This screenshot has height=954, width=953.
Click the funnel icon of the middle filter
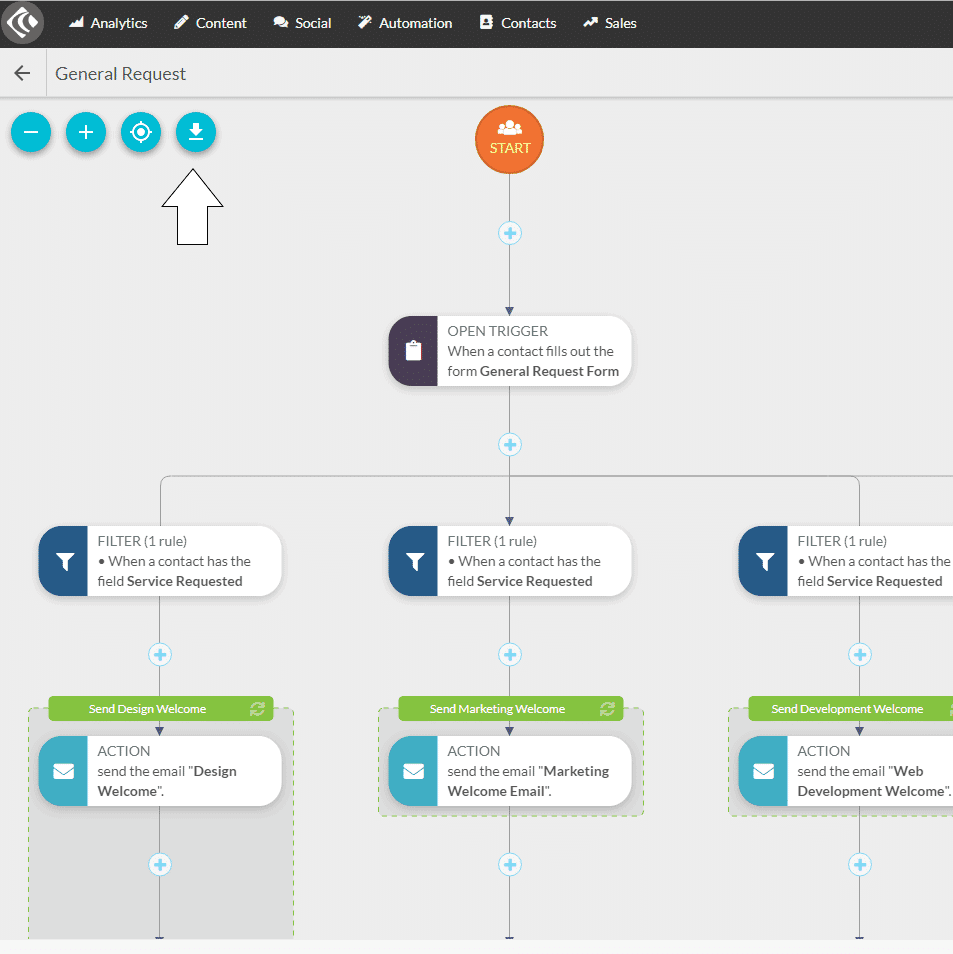[413, 561]
